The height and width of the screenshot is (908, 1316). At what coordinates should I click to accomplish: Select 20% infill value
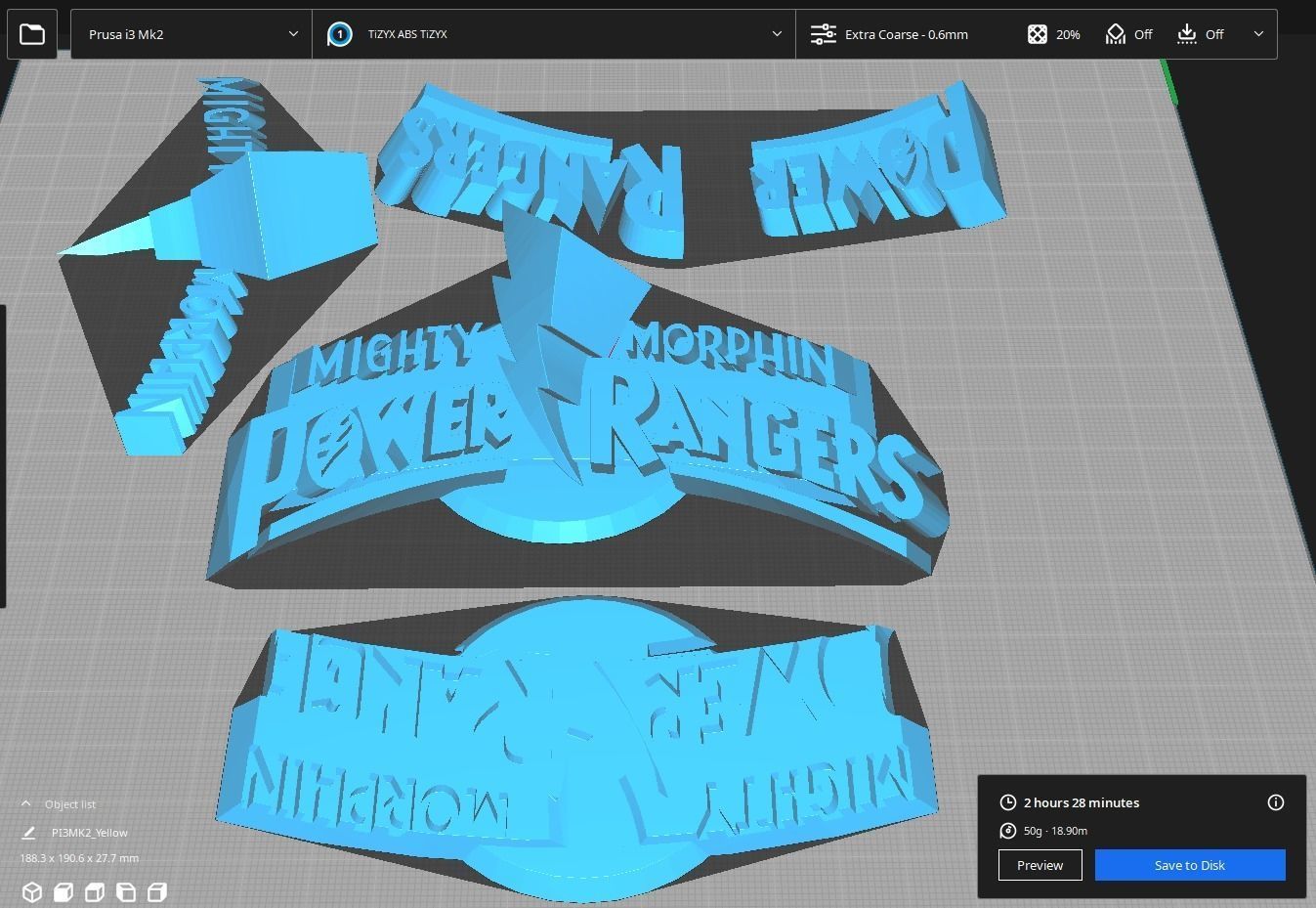[x=1068, y=34]
